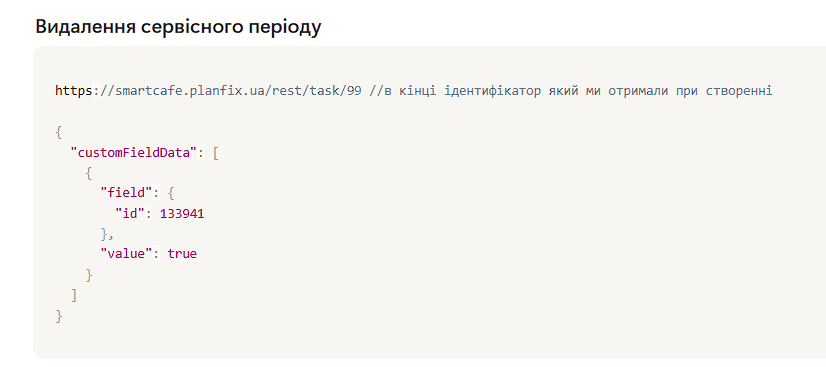Click the opening square bracket after customFieldData
Viewport: 826px width, 367px height.
(215, 153)
